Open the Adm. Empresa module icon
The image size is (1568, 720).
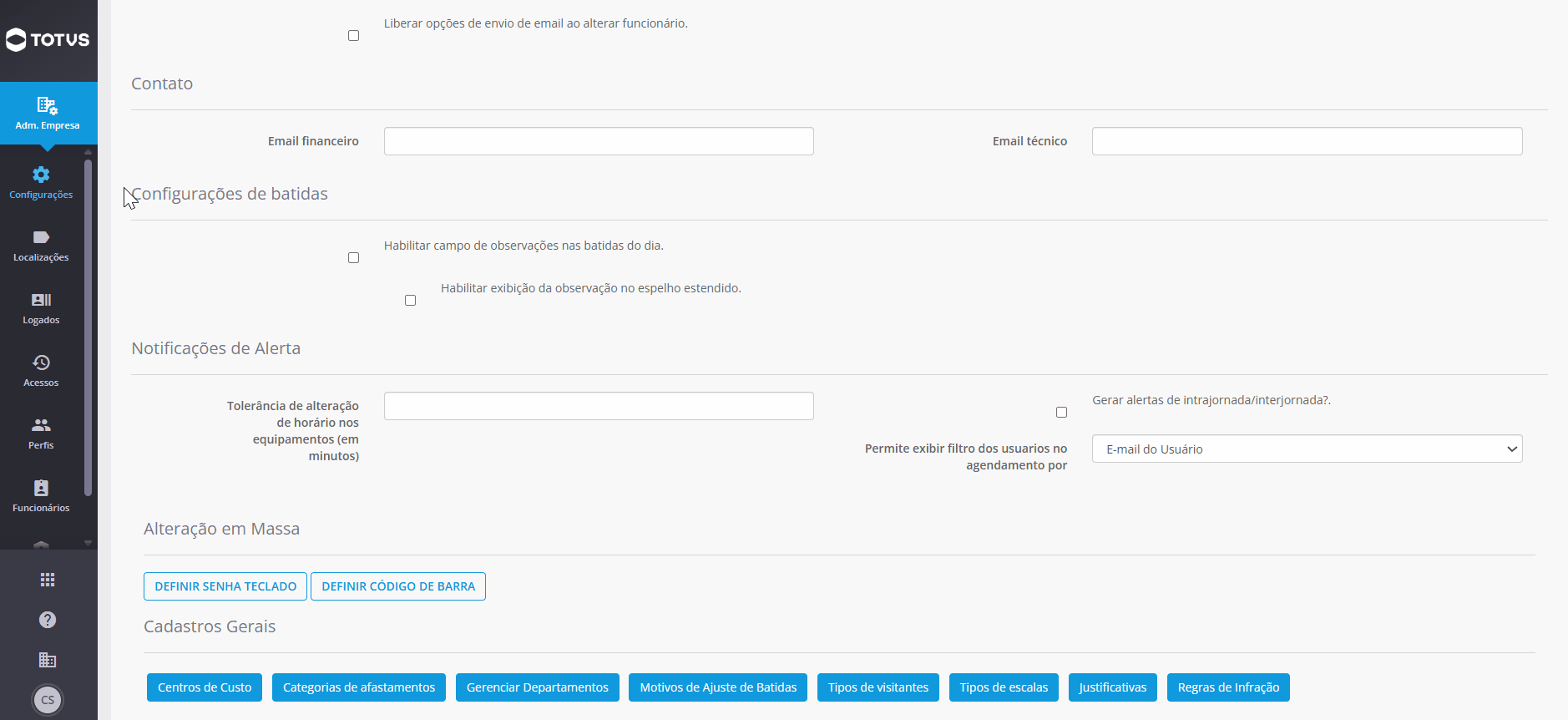48,105
